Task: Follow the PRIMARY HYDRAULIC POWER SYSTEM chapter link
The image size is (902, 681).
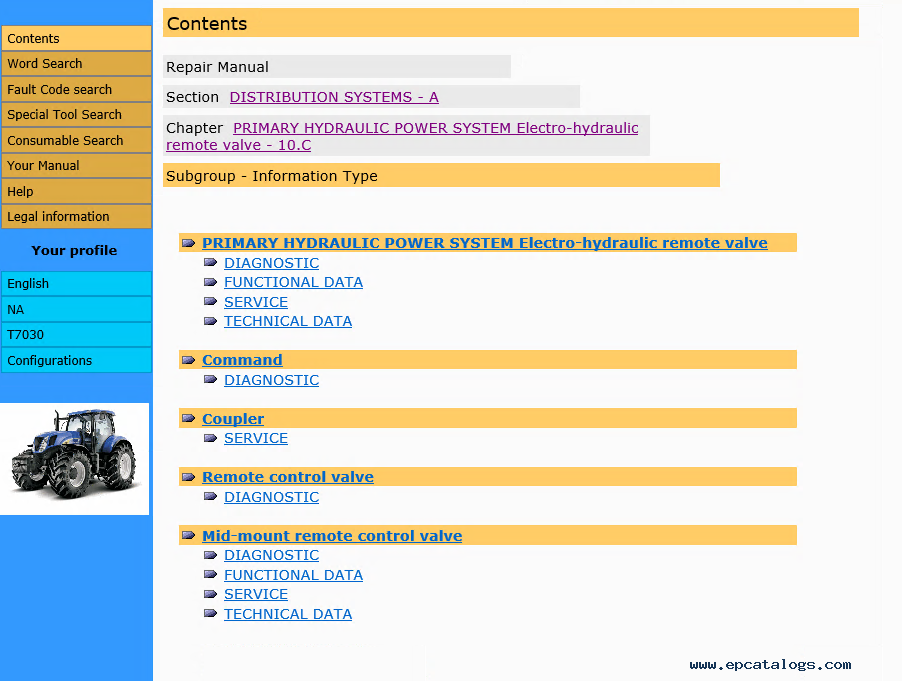Action: [402, 136]
